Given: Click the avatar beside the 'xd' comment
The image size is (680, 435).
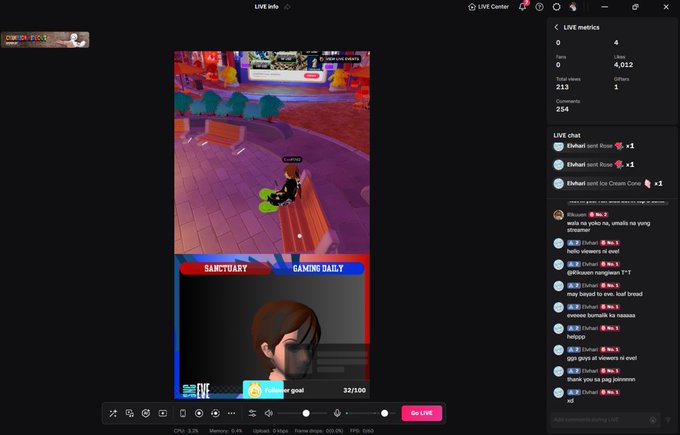Looking at the screenshot, I should pyautogui.click(x=559, y=393).
